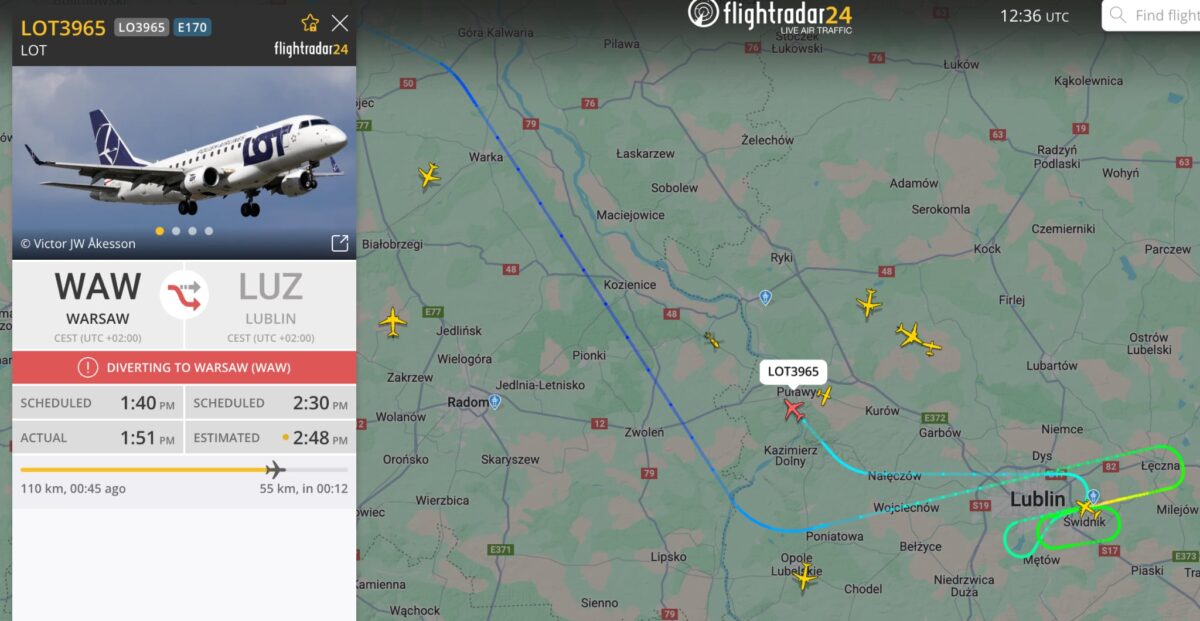
Task: Close the LOT3965 flight details panel
Action: [x=340, y=22]
